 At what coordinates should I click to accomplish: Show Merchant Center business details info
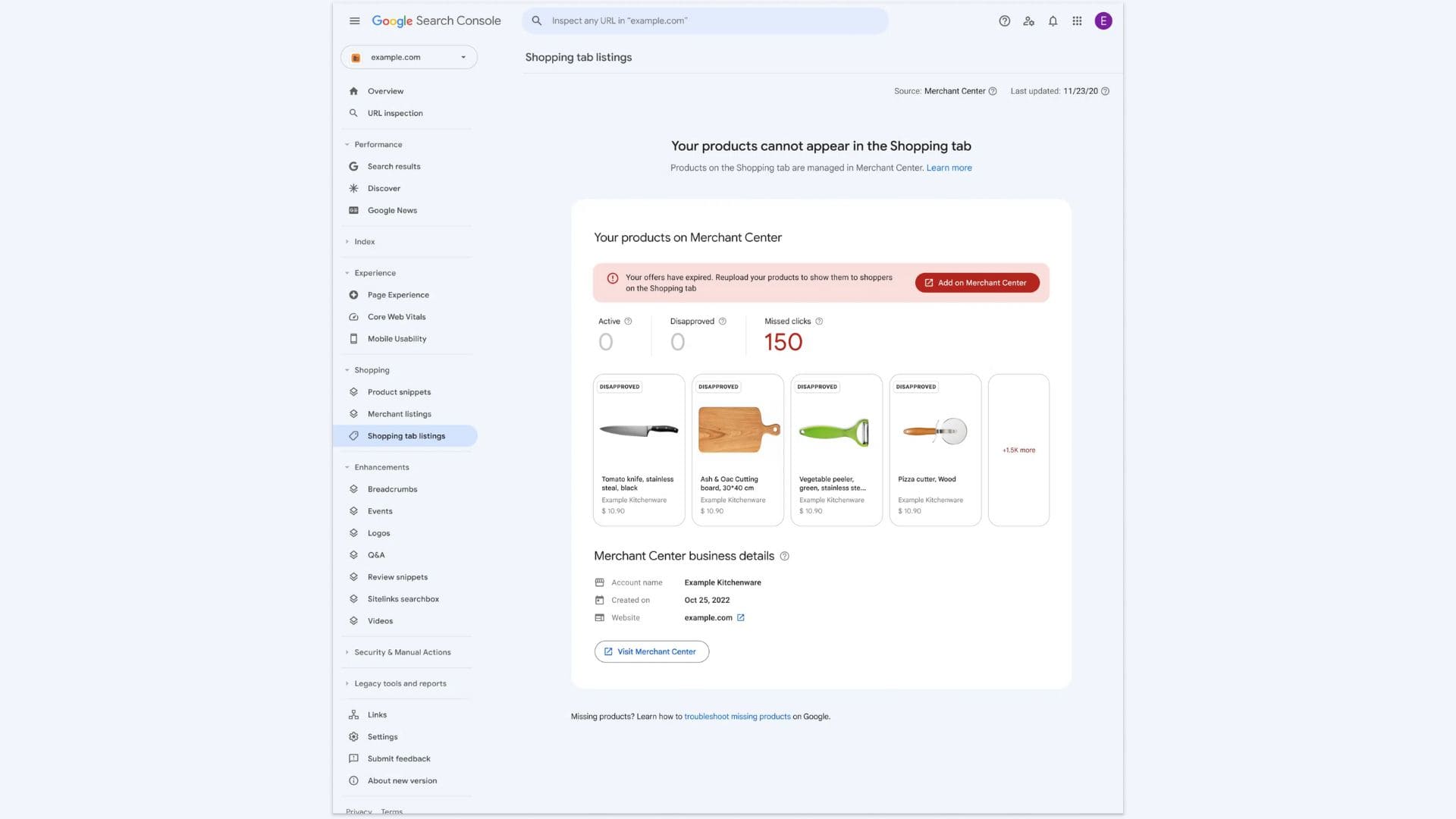click(x=785, y=557)
